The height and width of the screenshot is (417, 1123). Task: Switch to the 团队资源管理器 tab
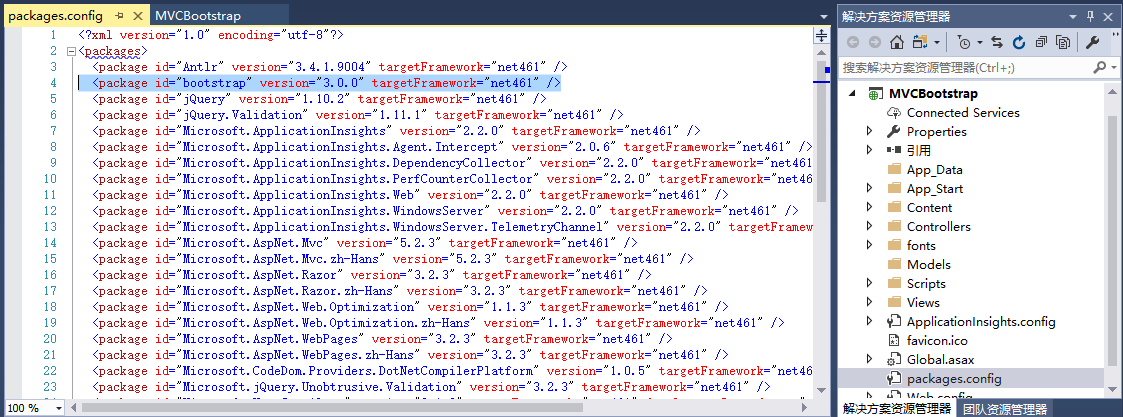pyautogui.click(x=1004, y=409)
